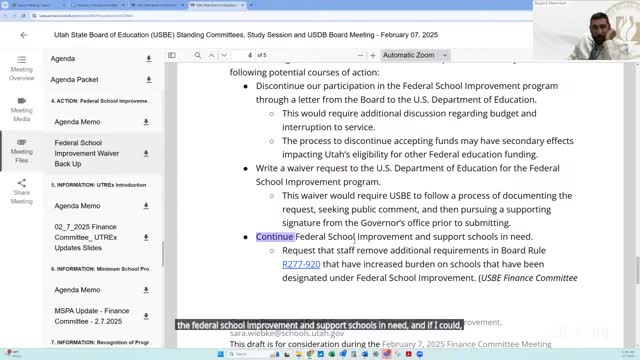Click the PDF page number field
This screenshot has width=640, height=360.
(244, 55)
